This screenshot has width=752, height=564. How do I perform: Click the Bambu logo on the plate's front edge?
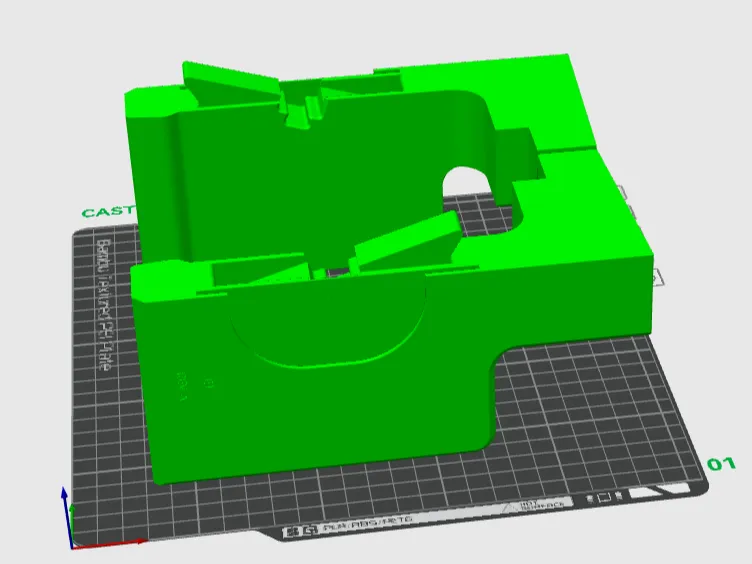[300, 531]
